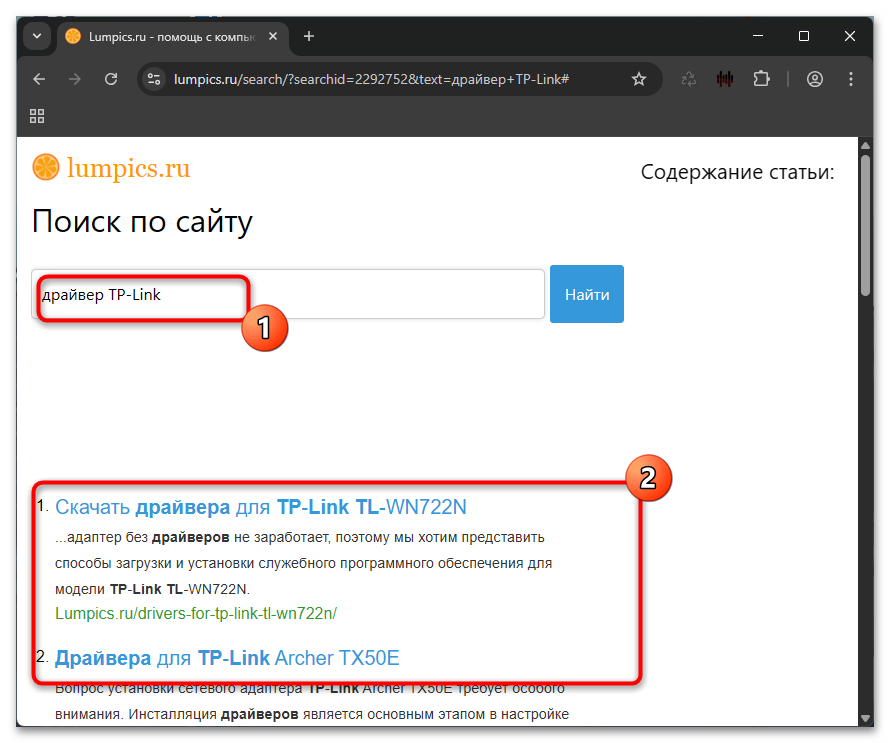Screen dimensions: 890x743
Task: Open the browser profile icon
Action: pos(815,79)
